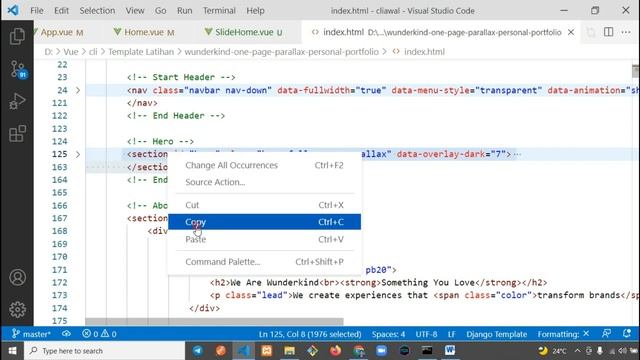Open Zoom from the Windows taskbar
640x360 pixels.
pos(381,351)
